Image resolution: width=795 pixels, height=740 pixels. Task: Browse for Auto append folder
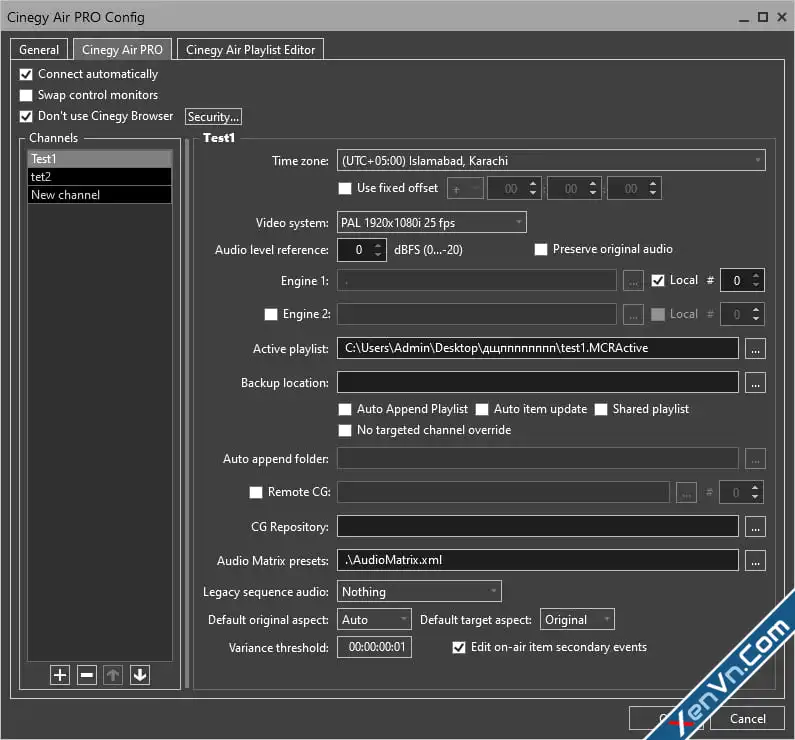pos(755,459)
